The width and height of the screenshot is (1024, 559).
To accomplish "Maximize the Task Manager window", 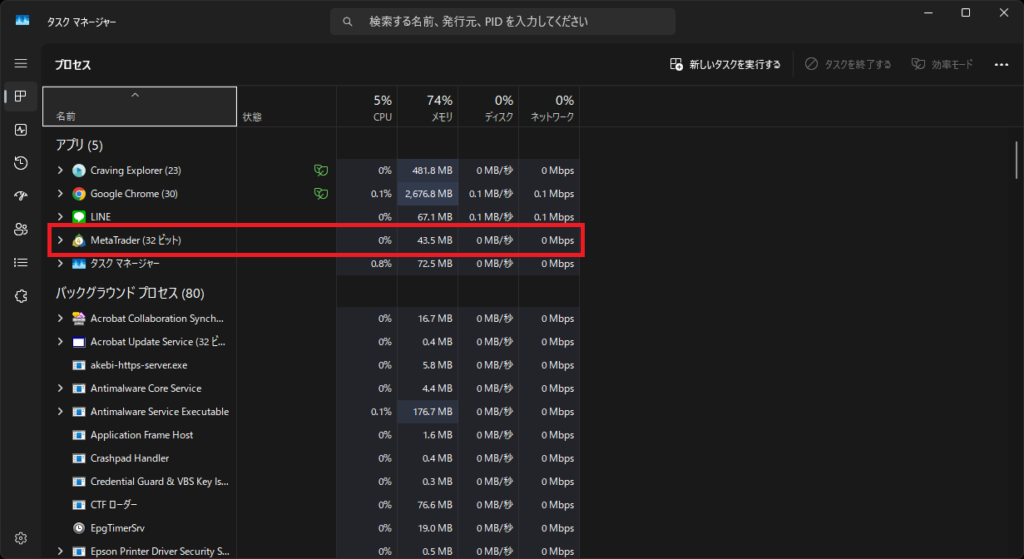I will click(x=965, y=13).
